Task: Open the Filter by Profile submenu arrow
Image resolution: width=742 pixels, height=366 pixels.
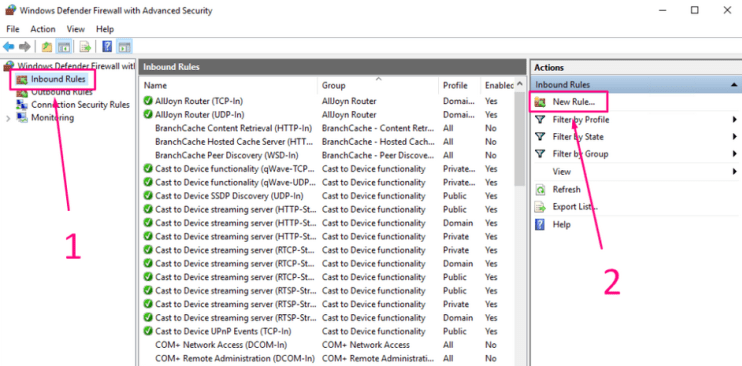Action: tap(734, 119)
